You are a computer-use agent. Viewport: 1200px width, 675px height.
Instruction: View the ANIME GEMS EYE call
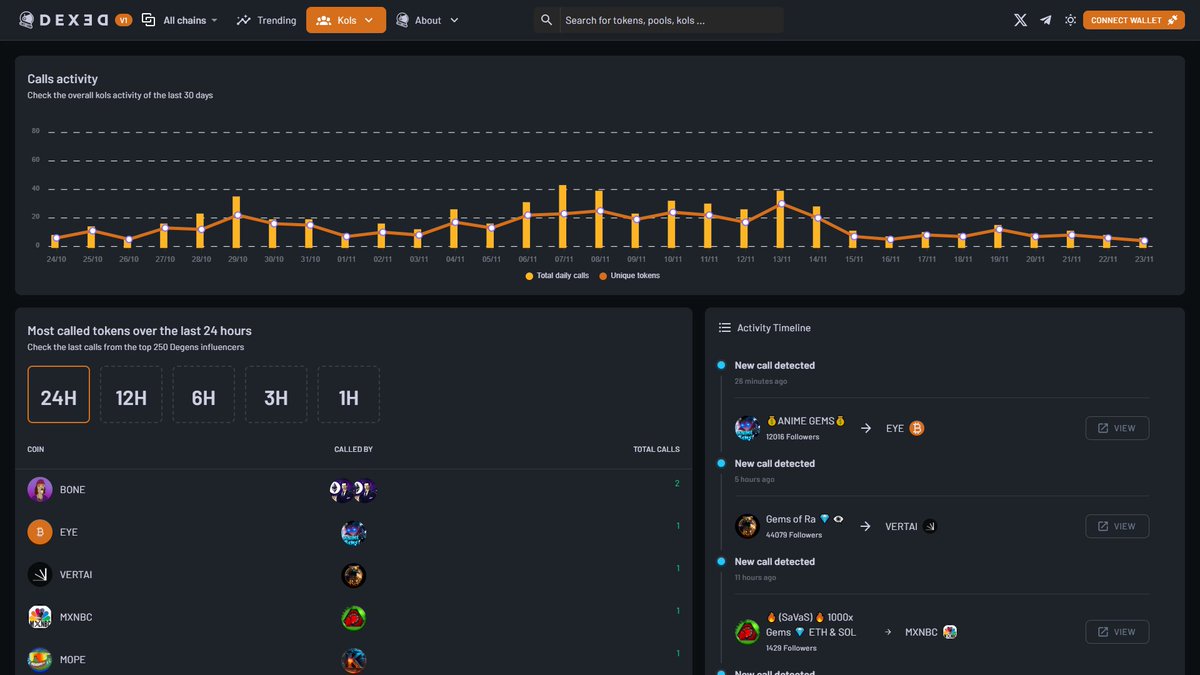tap(1117, 428)
